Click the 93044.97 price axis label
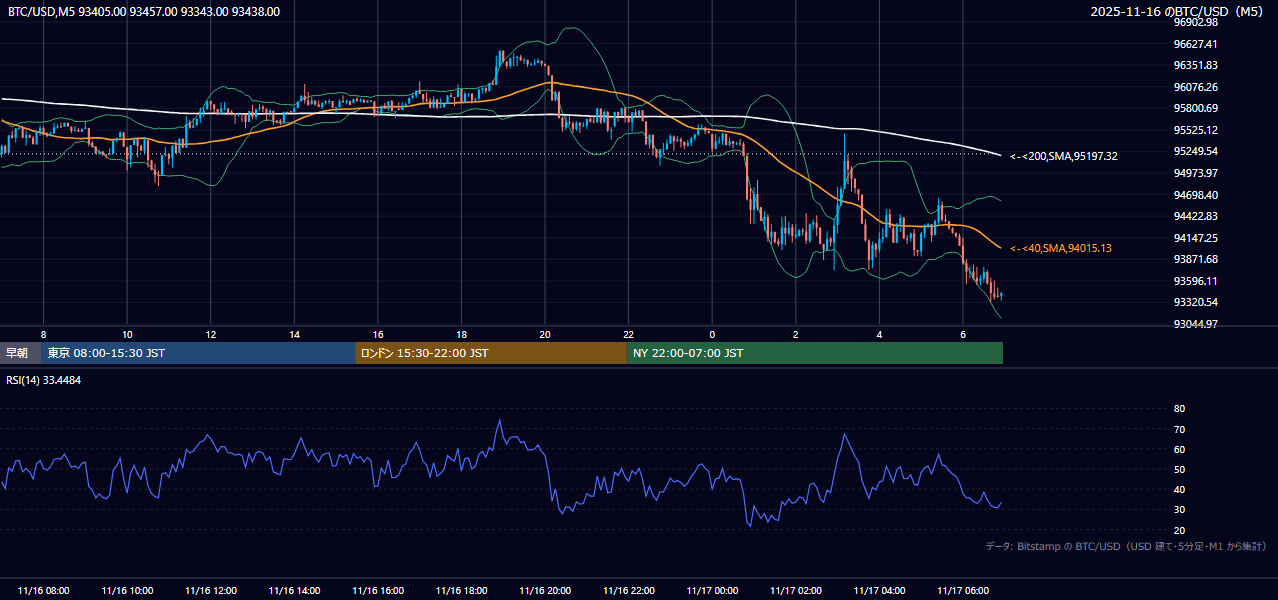Viewport: 1278px width, 600px height. [1196, 324]
